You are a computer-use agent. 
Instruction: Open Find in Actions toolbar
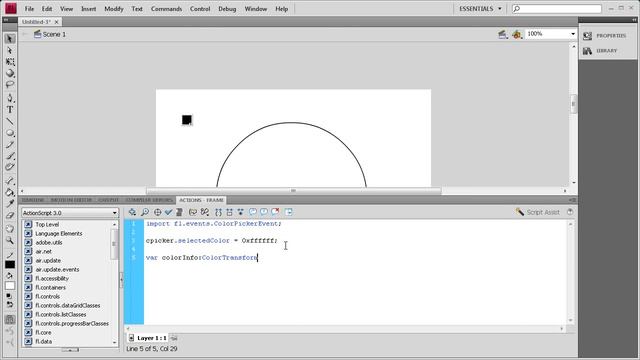point(145,212)
